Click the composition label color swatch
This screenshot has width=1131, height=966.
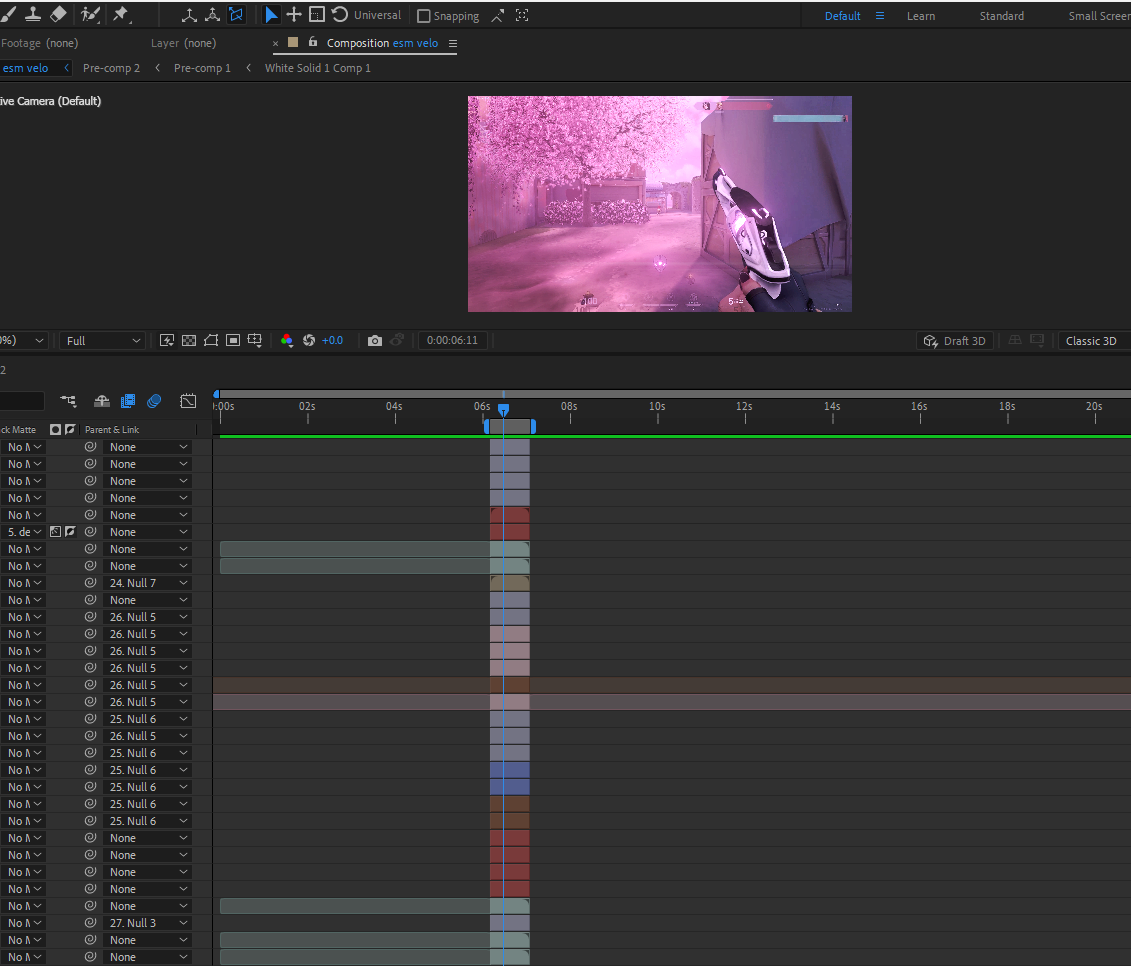click(293, 43)
